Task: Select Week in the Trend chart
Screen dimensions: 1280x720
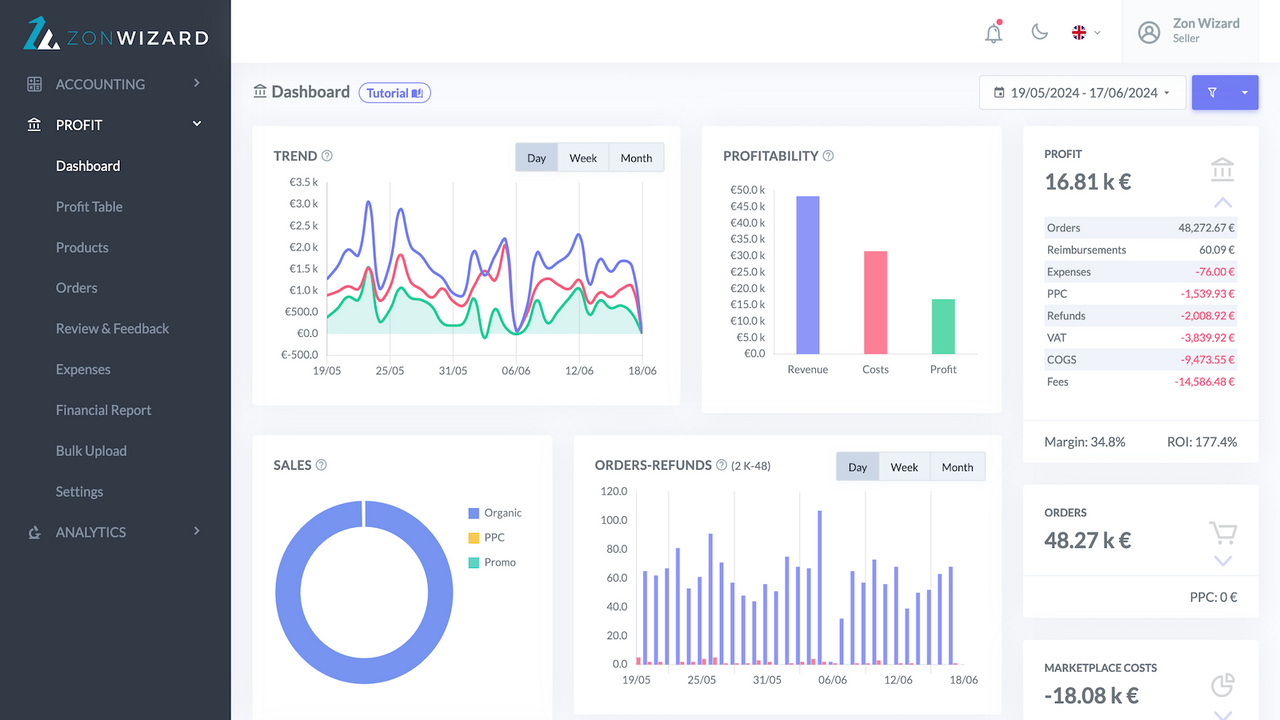Action: click(583, 158)
